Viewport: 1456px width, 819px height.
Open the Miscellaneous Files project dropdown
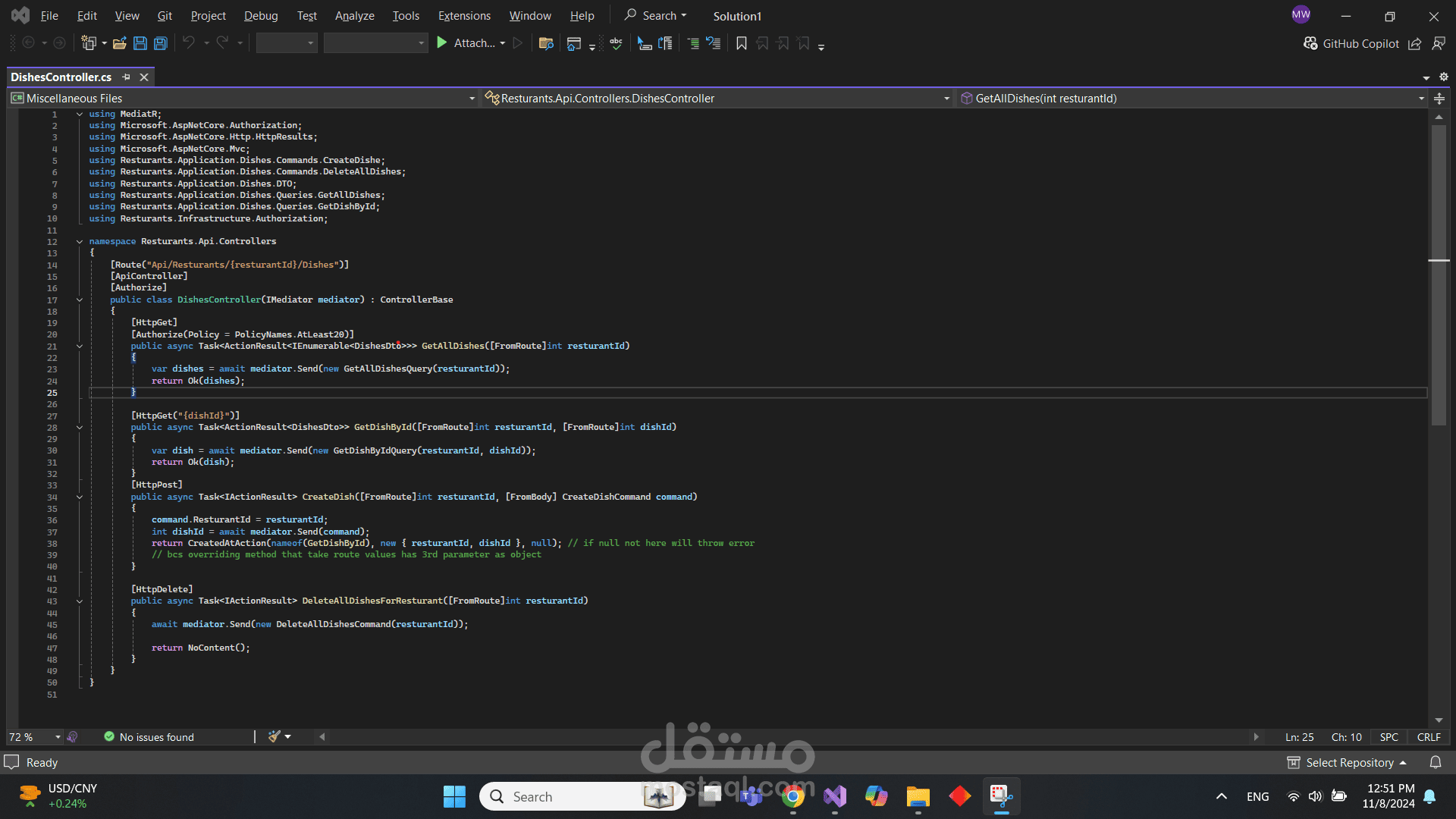(x=243, y=99)
